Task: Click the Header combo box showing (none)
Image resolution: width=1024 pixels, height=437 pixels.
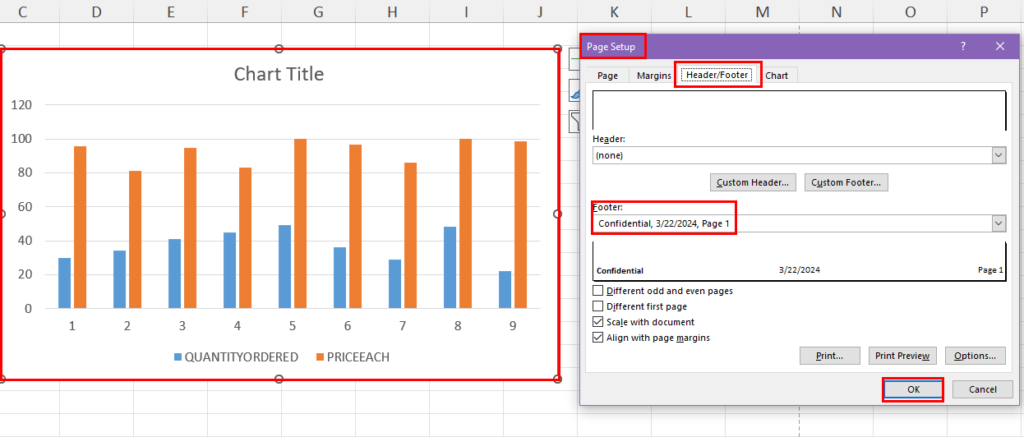Action: 799,155
